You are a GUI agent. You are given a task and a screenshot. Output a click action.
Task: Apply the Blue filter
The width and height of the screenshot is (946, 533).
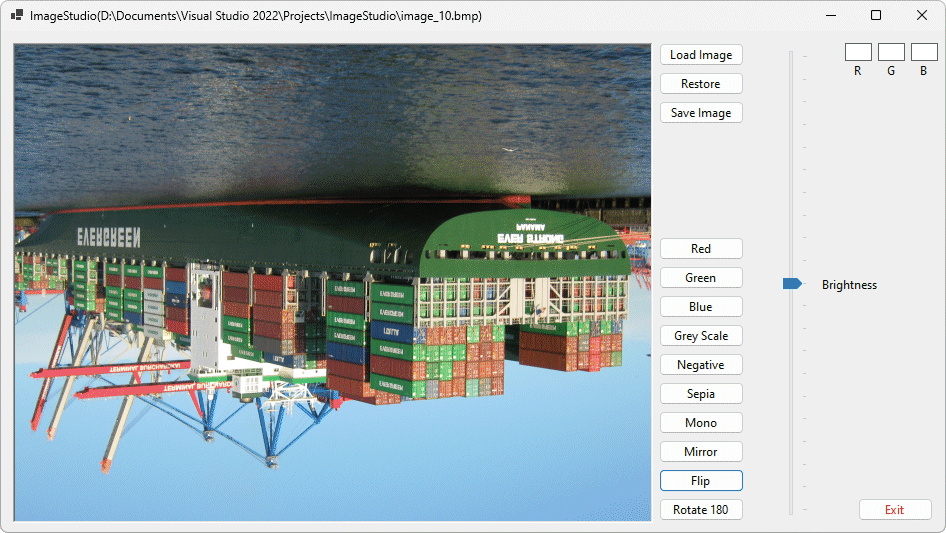(701, 307)
